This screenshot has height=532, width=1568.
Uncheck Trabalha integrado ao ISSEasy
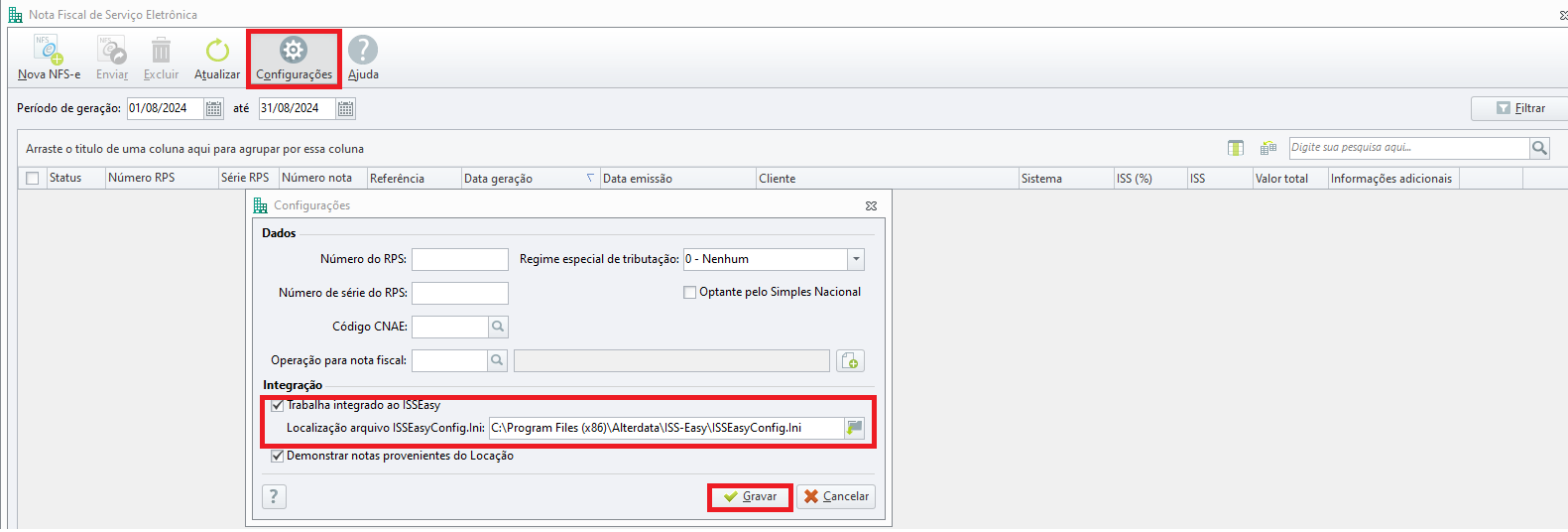coord(278,405)
